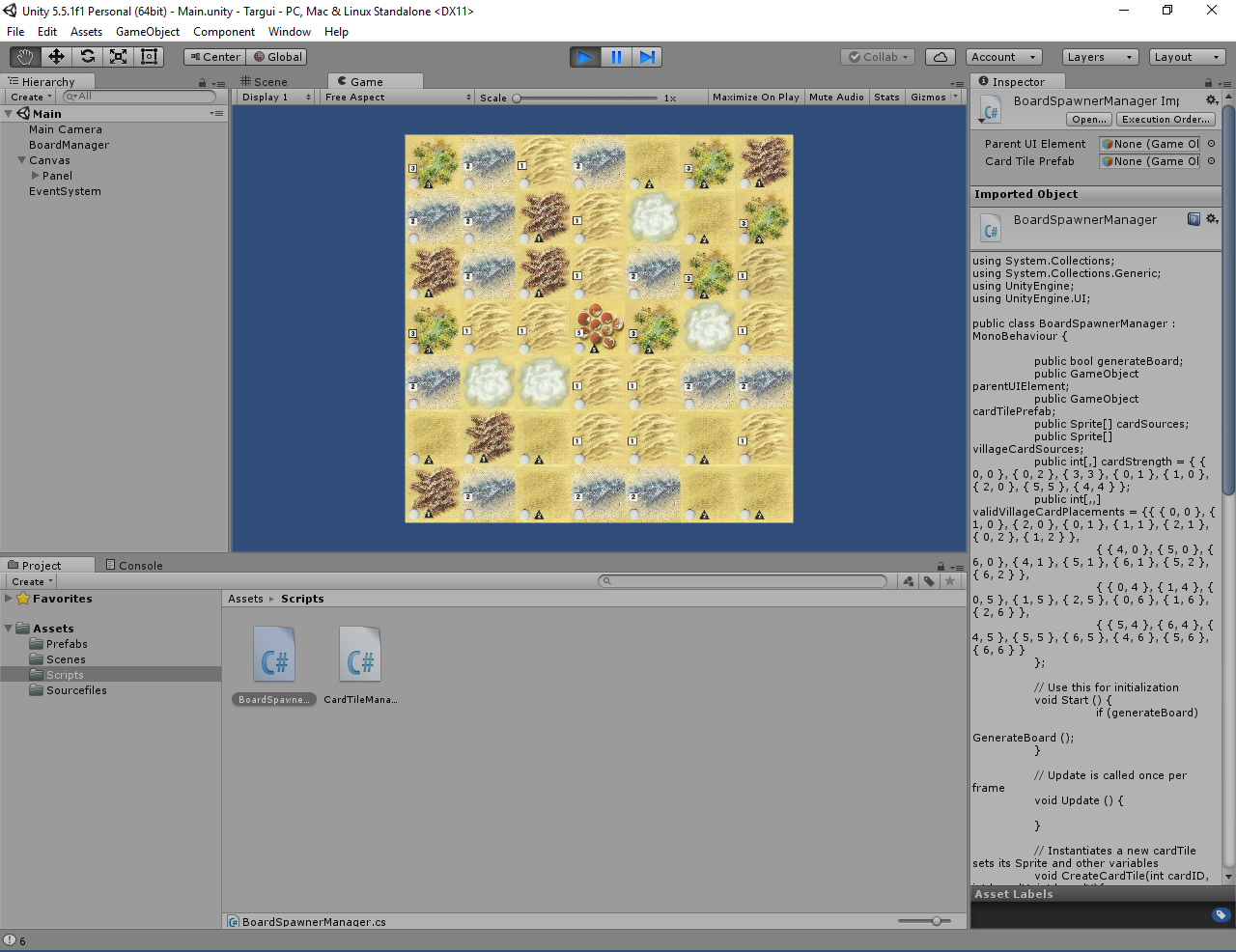Click the Hierarchy search field
Viewport: 1236px width, 952px height.
click(140, 97)
